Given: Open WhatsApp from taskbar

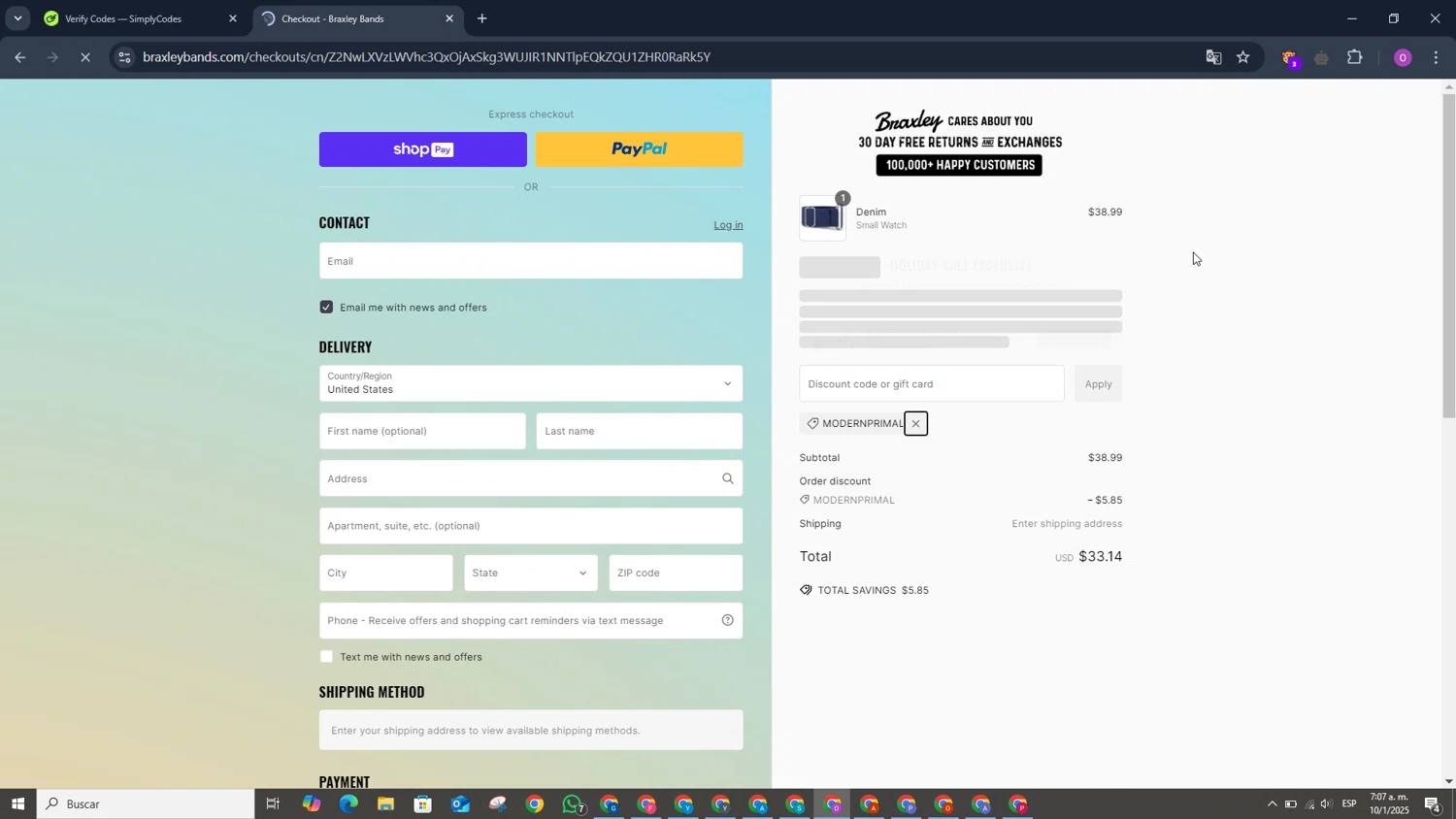Looking at the screenshot, I should click(573, 804).
